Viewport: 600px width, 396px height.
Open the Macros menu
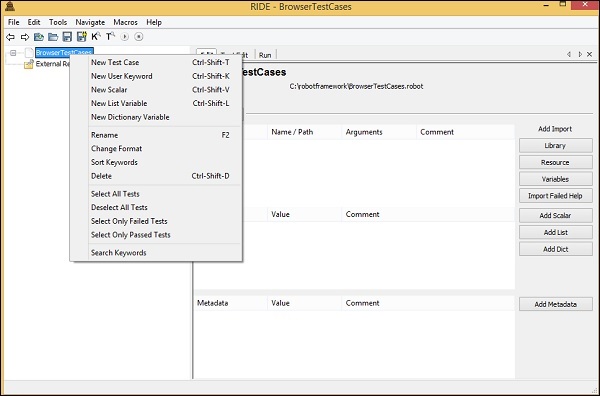click(x=125, y=22)
